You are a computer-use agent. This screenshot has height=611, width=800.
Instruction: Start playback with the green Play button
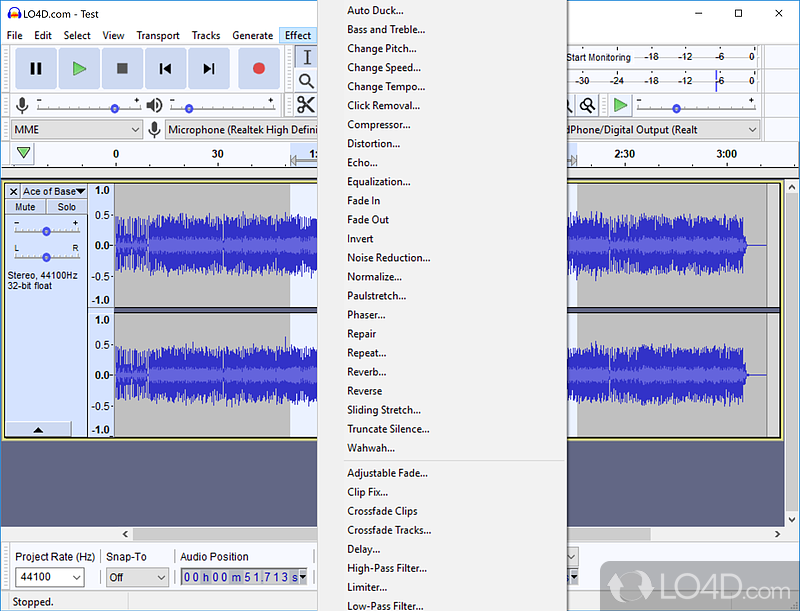pos(79,68)
